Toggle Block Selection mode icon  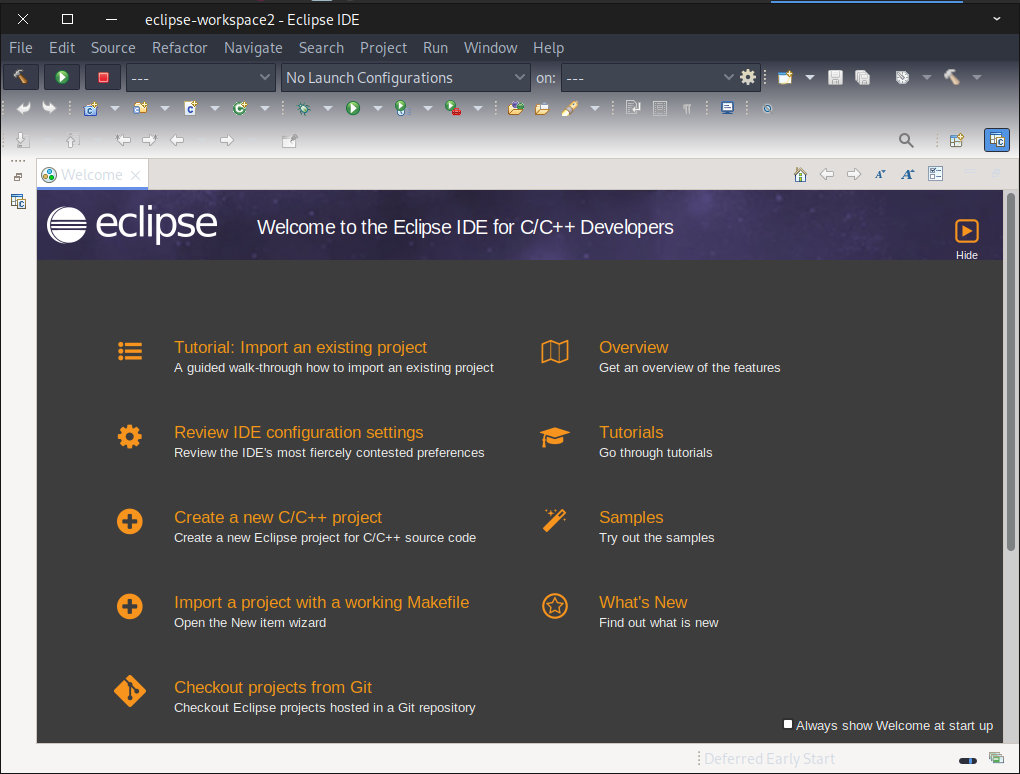click(660, 109)
